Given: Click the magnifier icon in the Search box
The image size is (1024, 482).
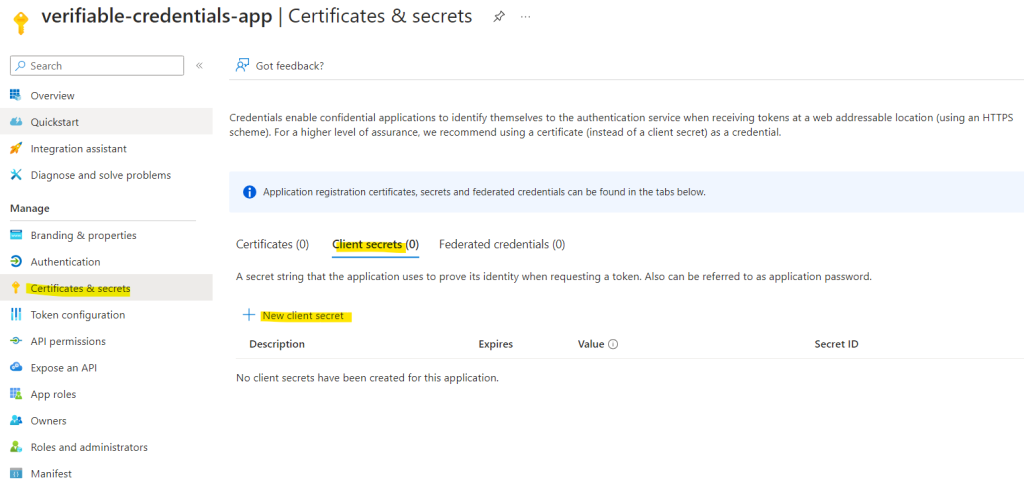Looking at the screenshot, I should (22, 66).
